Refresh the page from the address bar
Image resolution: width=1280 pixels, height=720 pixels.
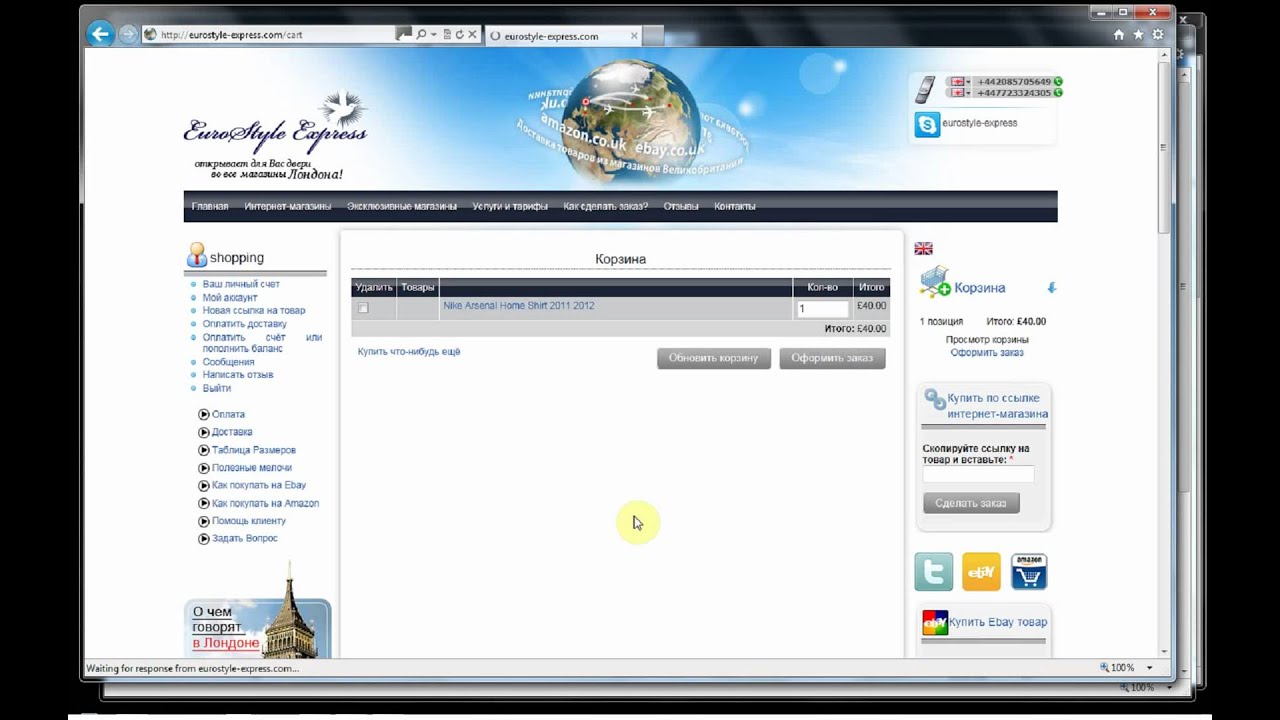point(459,34)
